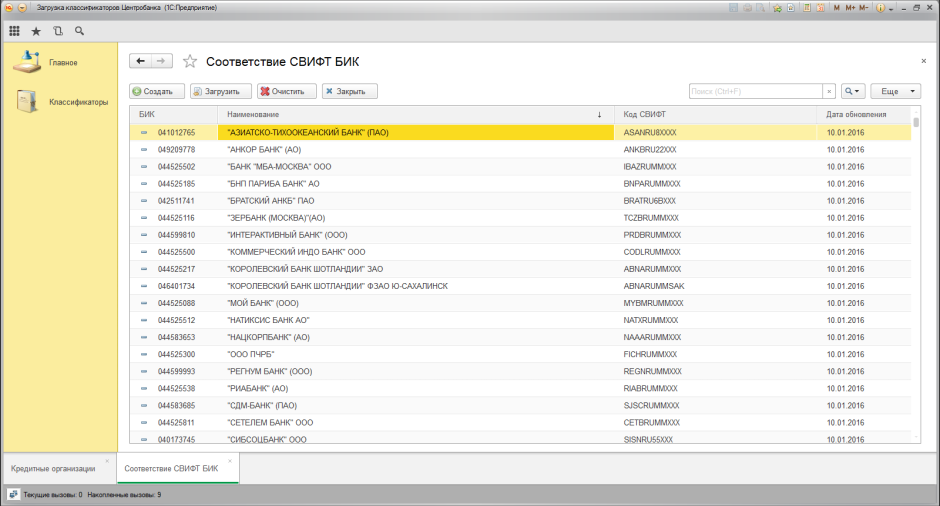Select row "ООО ПЧРБ"
Viewport: 940px width, 506px height.
[x=520, y=354]
